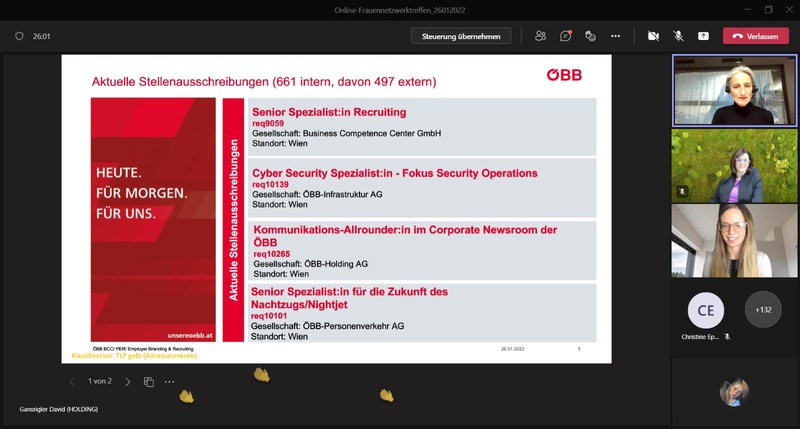
Task: Click own video thumbnail at bottom right
Action: pos(734,391)
